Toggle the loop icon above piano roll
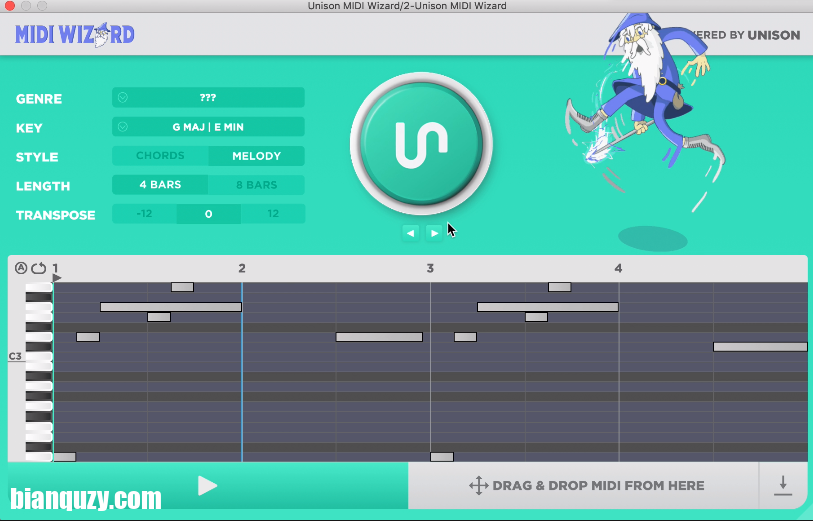 pyautogui.click(x=39, y=268)
